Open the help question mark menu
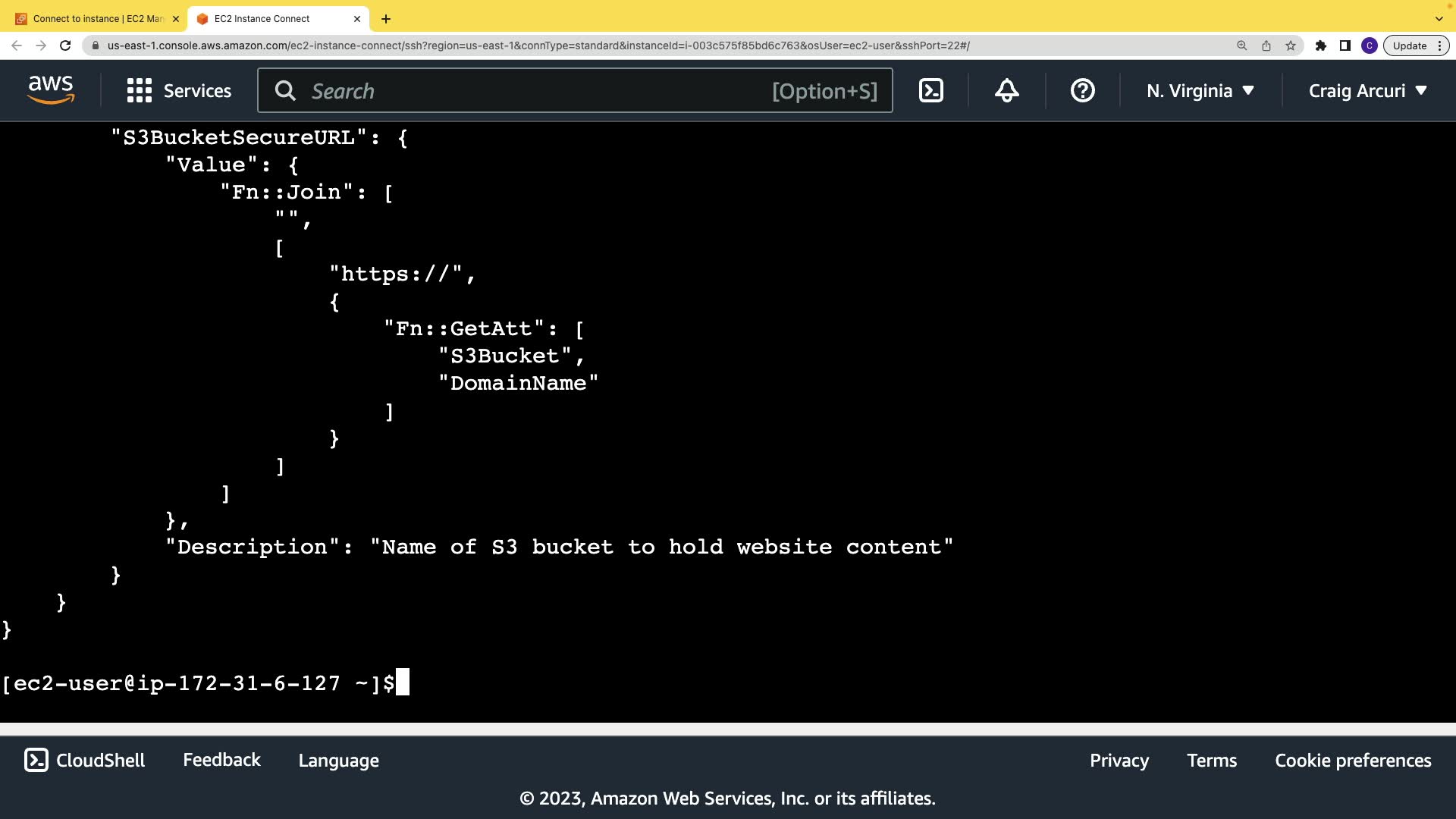Viewport: 1456px width, 819px height. [1082, 91]
